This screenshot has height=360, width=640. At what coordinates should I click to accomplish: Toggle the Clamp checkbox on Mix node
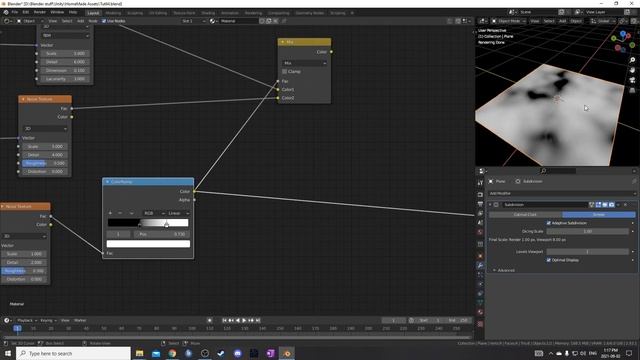284,71
